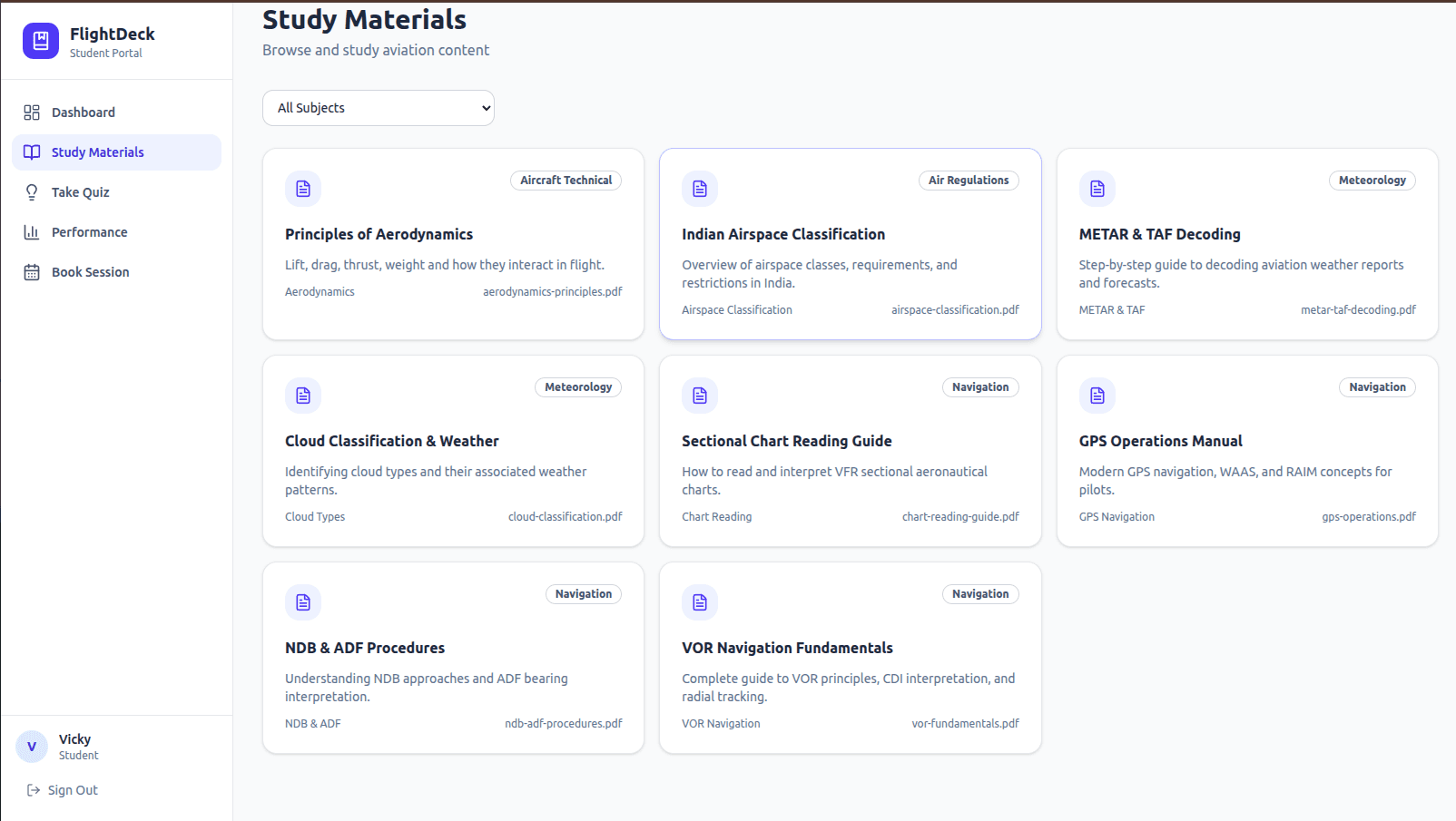The image size is (1456, 821).
Task: Open Sectional Chart Reading Guide title
Action: 787,441
